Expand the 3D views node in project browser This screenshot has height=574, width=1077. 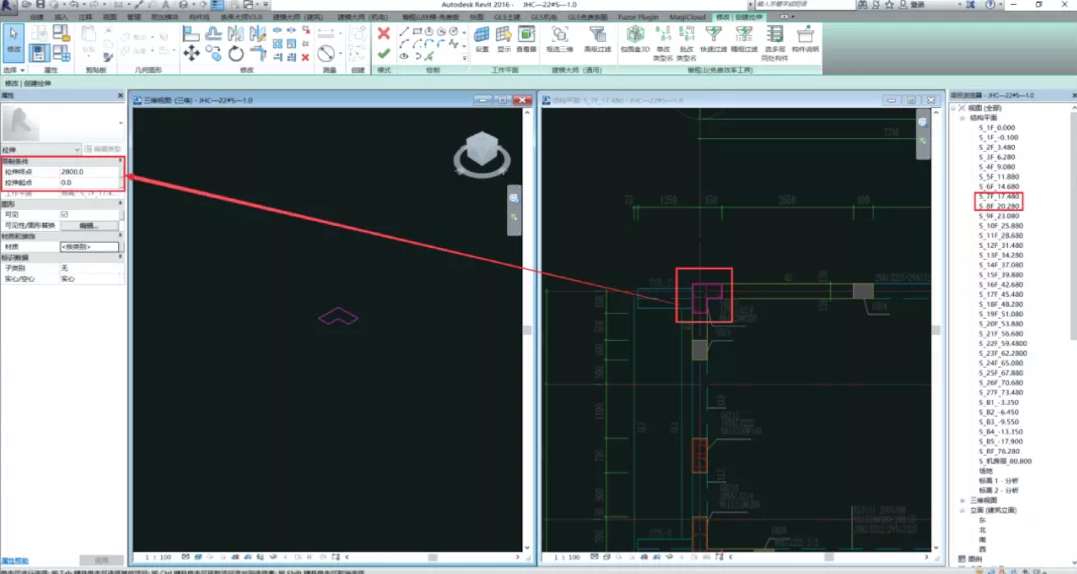pyautogui.click(x=962, y=500)
